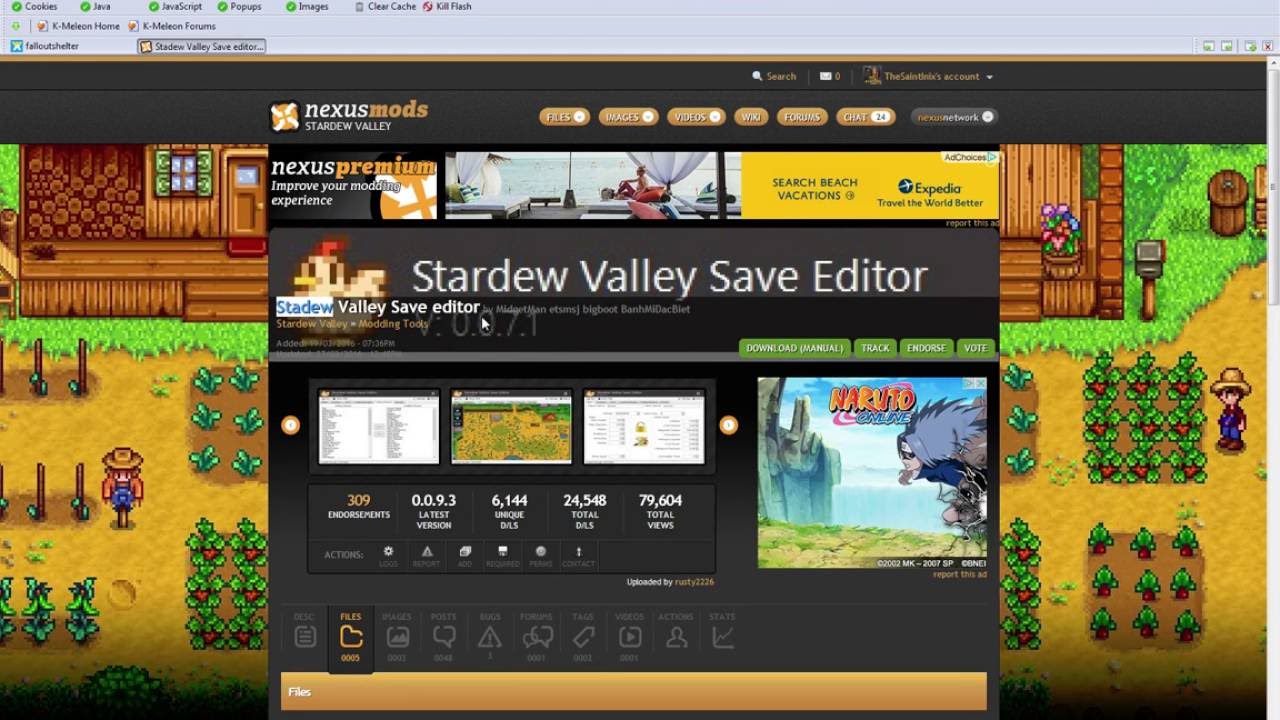
Task: Click report this ad under Naruto
Action: (960, 575)
